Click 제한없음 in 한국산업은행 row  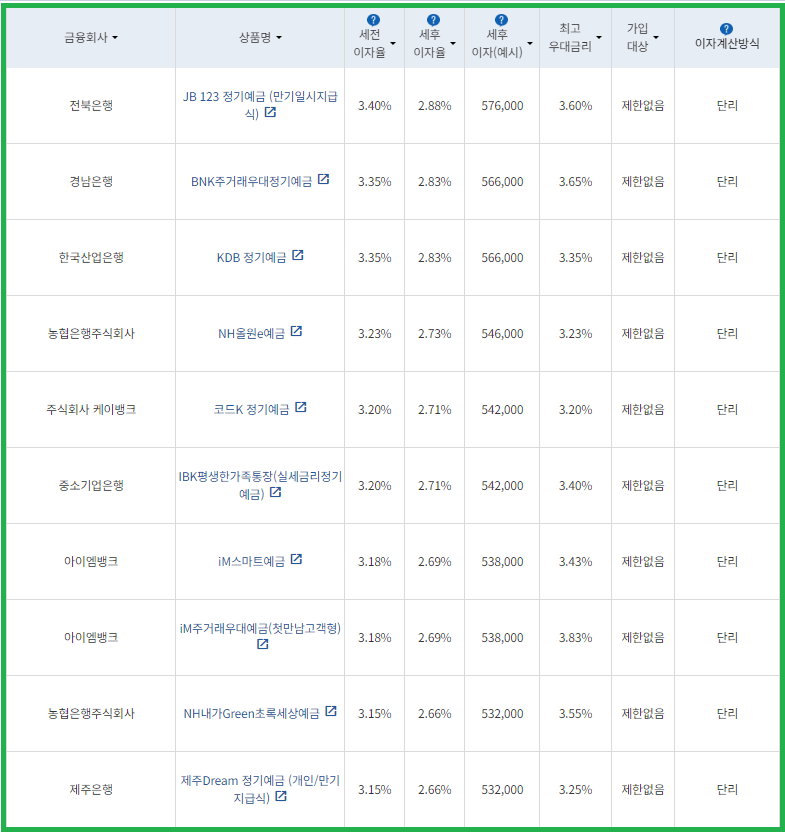(x=643, y=257)
